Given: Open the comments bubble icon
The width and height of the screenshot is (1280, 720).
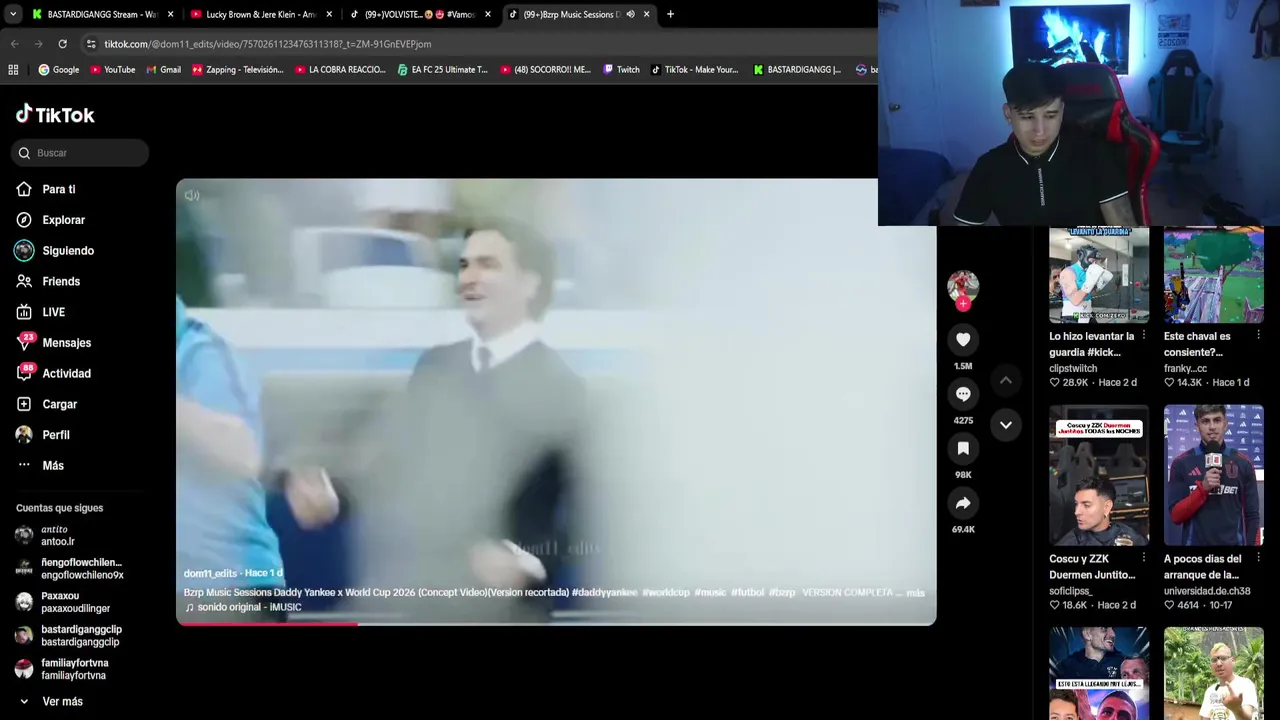Looking at the screenshot, I should [x=963, y=394].
